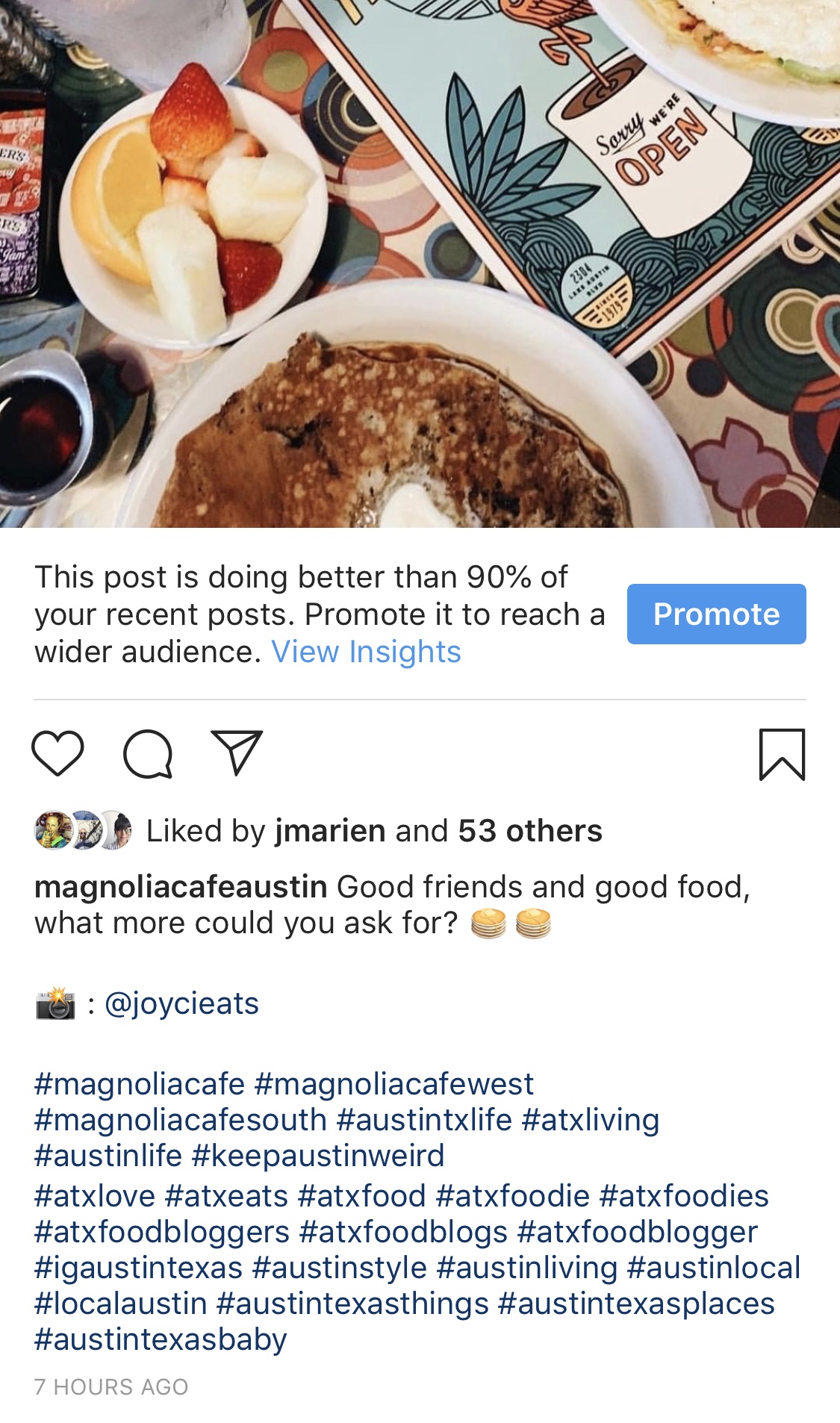The height and width of the screenshot is (1423, 840).
Task: Tap the #atxfoodbloggers hashtag
Action: (161, 1232)
